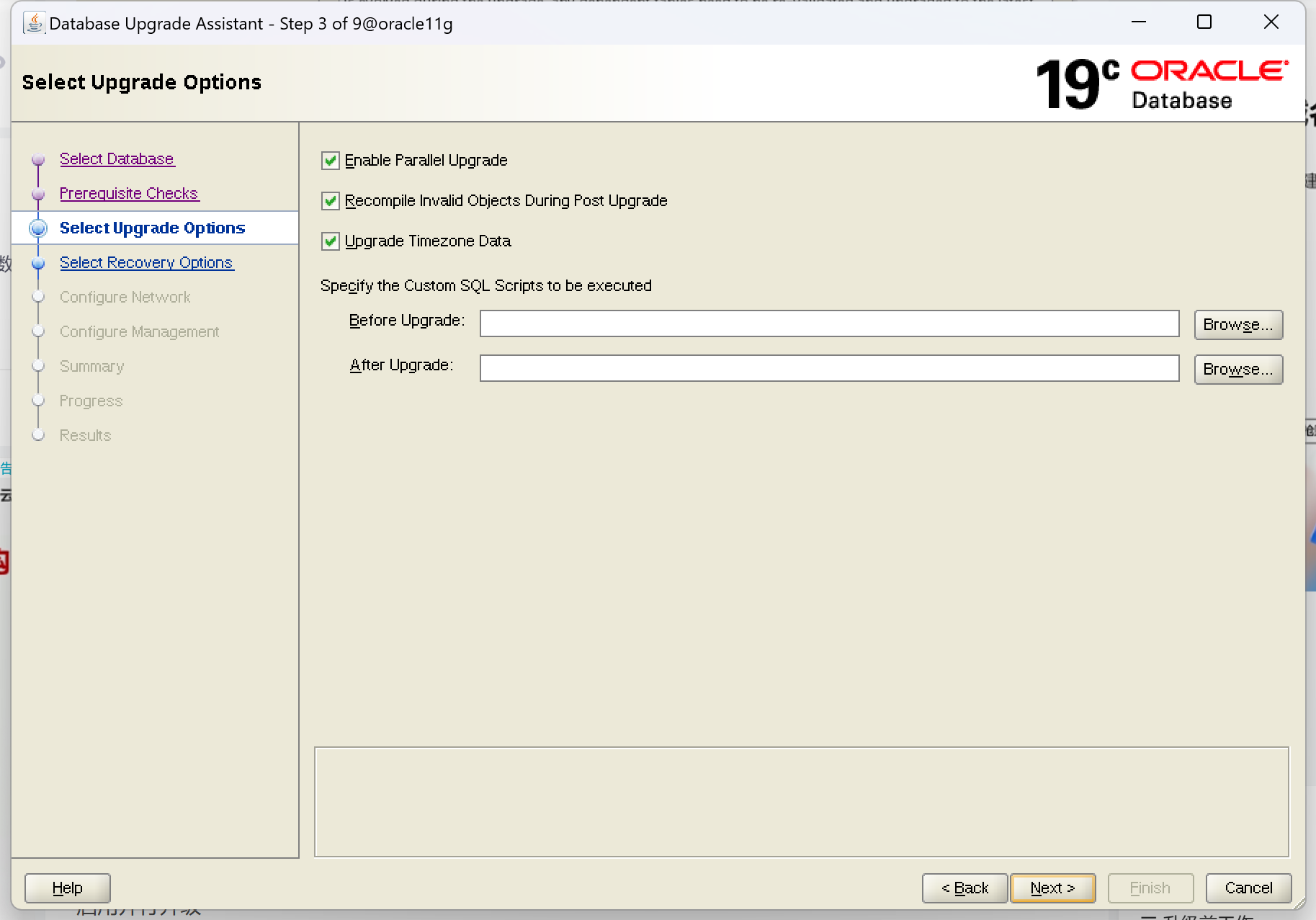Browse for After Upgrade SQL script
The width and height of the screenshot is (1316, 920).
point(1237,370)
